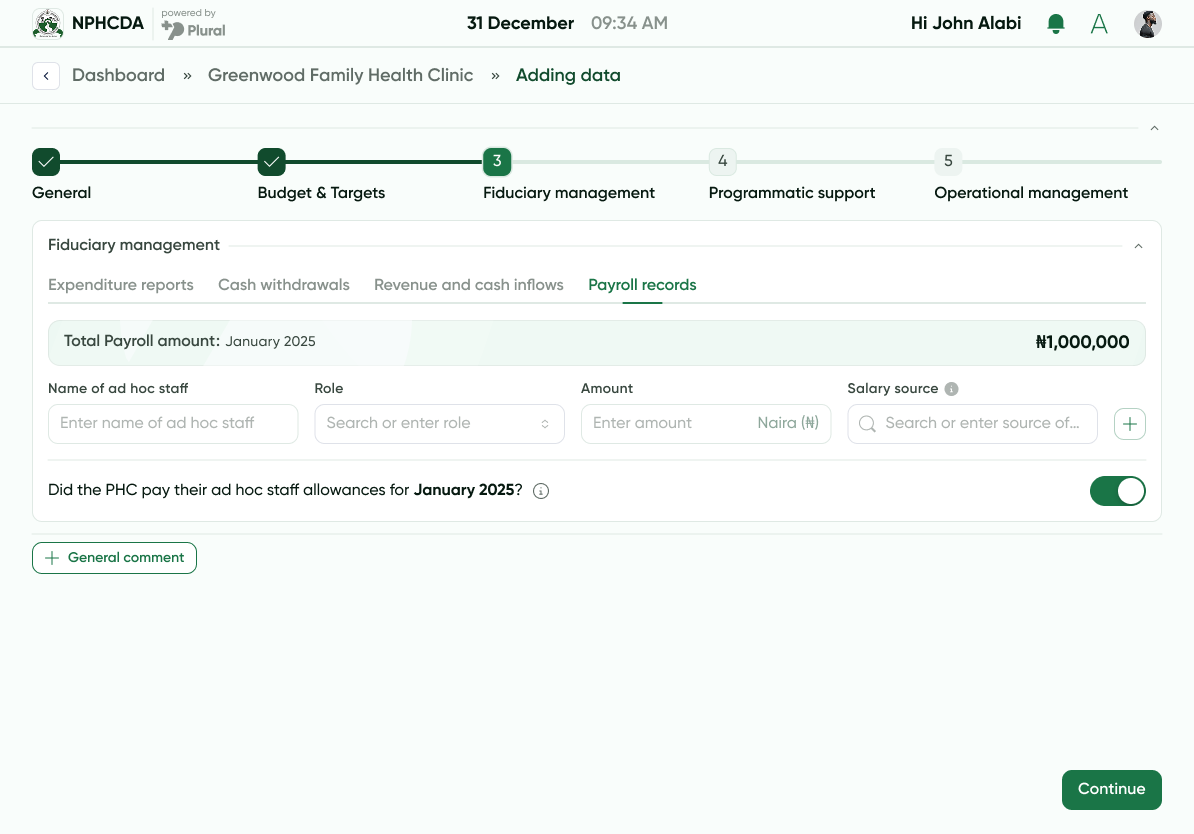
Task: Open Greenwood Family Health Clinic breadcrumb
Action: 340,75
